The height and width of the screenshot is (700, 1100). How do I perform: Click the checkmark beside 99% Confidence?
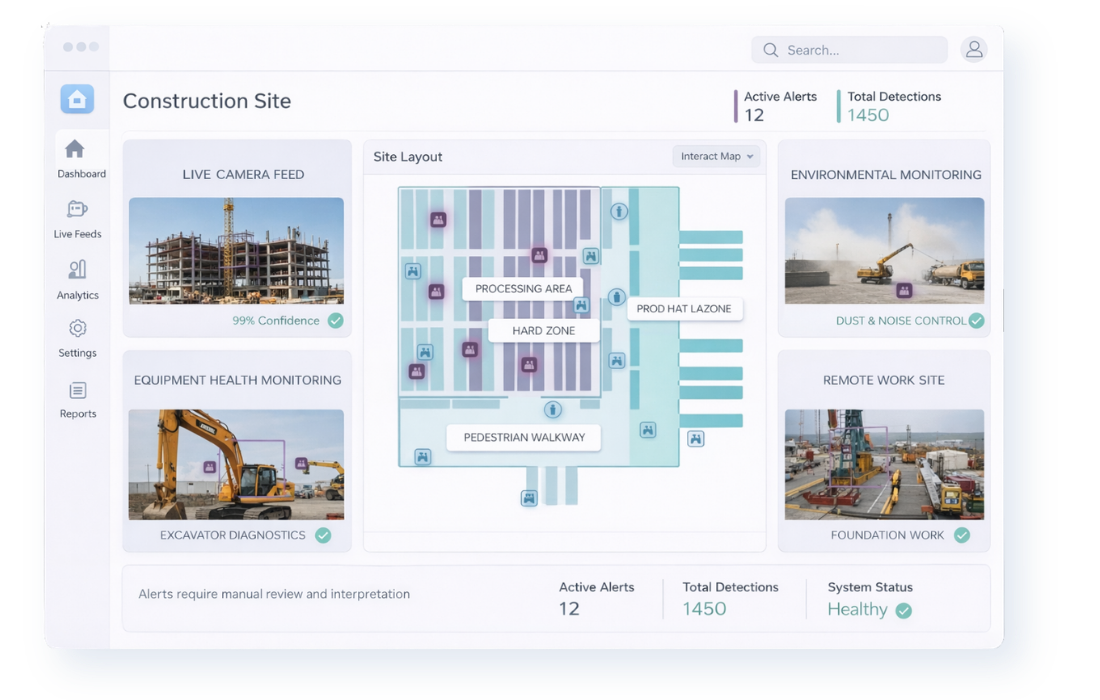click(336, 321)
